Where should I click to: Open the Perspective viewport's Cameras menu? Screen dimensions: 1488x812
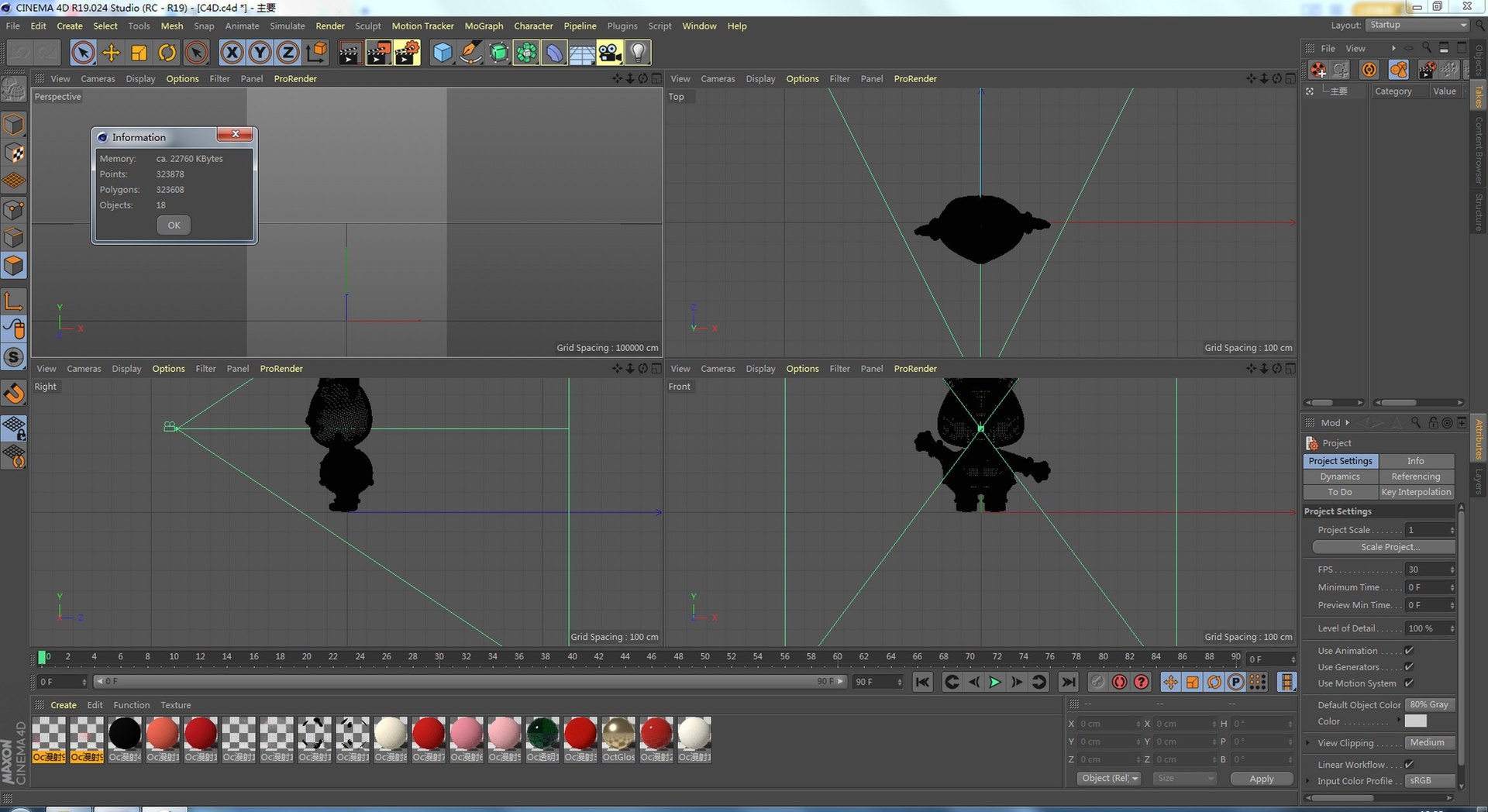pos(98,78)
